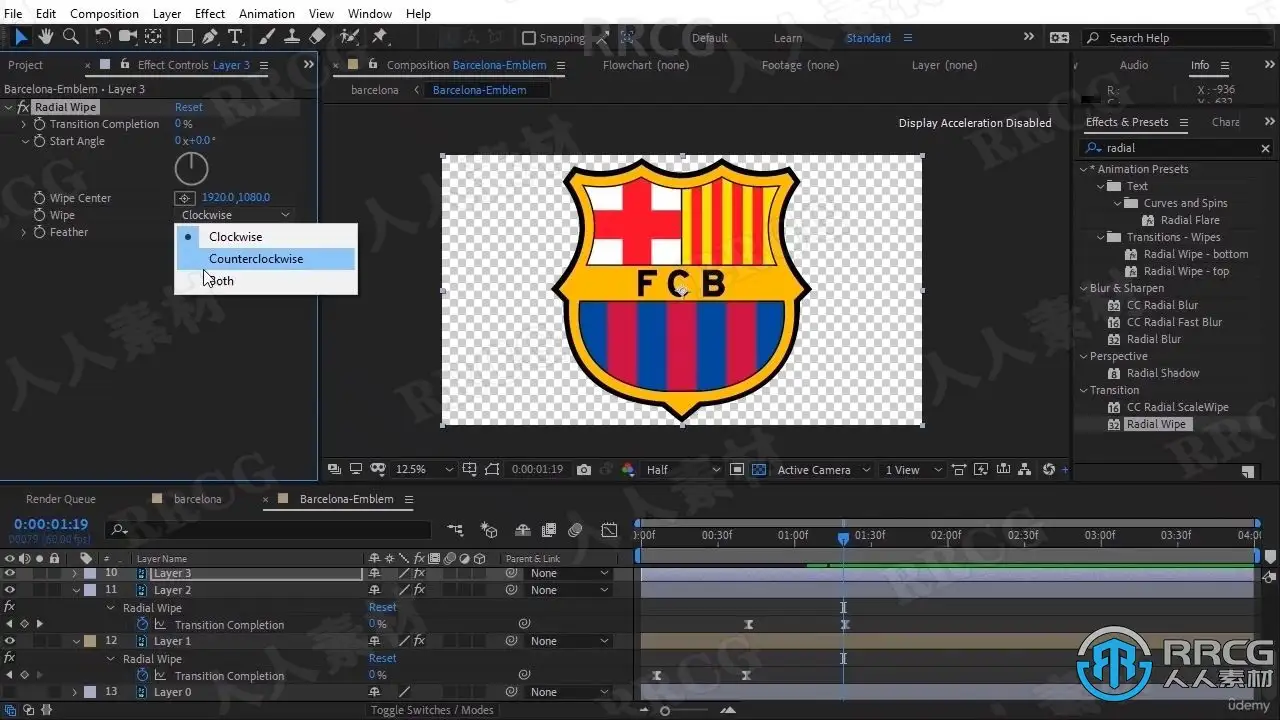This screenshot has height=720, width=1280.
Task: Select the Puppet Pin tool
Action: (380, 37)
